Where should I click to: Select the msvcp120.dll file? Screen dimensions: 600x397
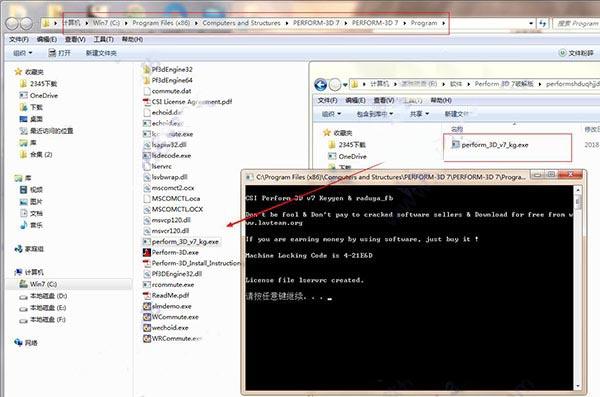coord(166,220)
